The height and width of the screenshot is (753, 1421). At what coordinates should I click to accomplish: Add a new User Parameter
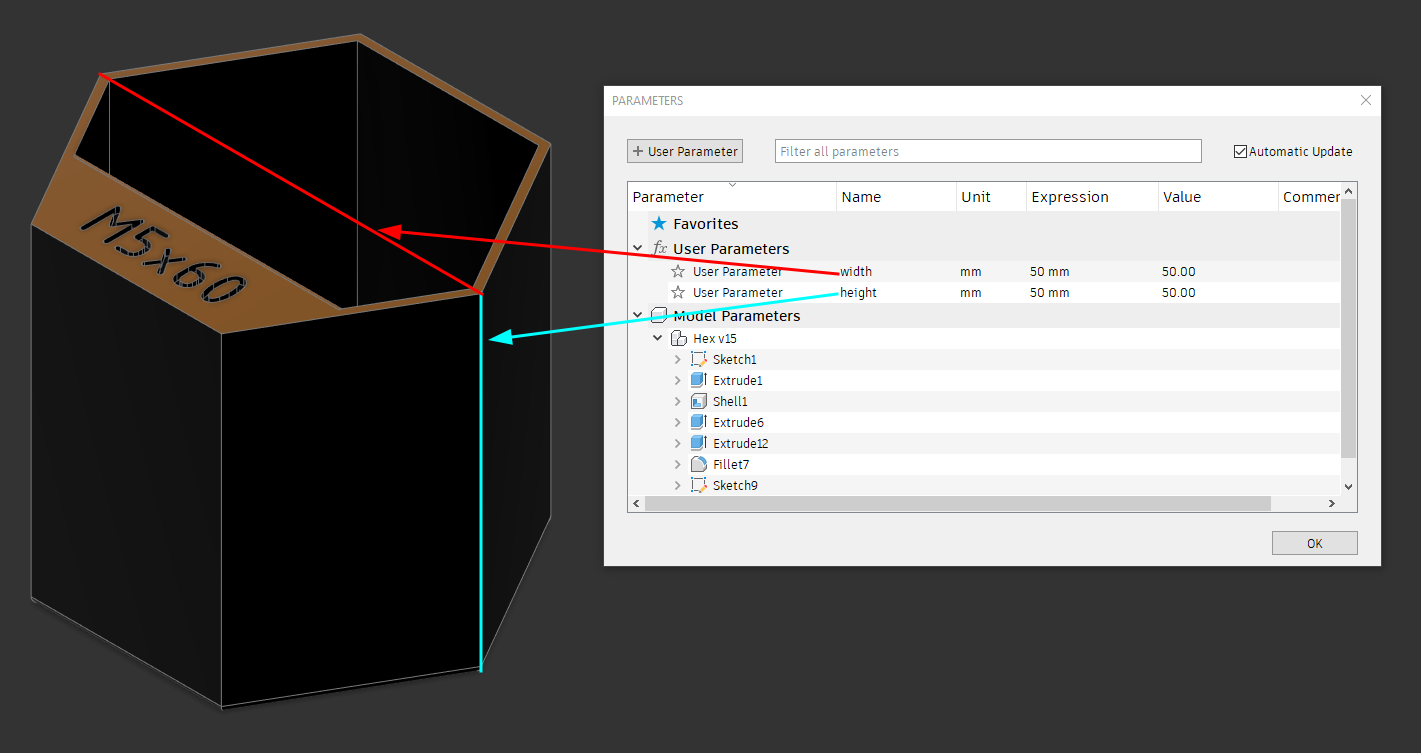[x=684, y=150]
